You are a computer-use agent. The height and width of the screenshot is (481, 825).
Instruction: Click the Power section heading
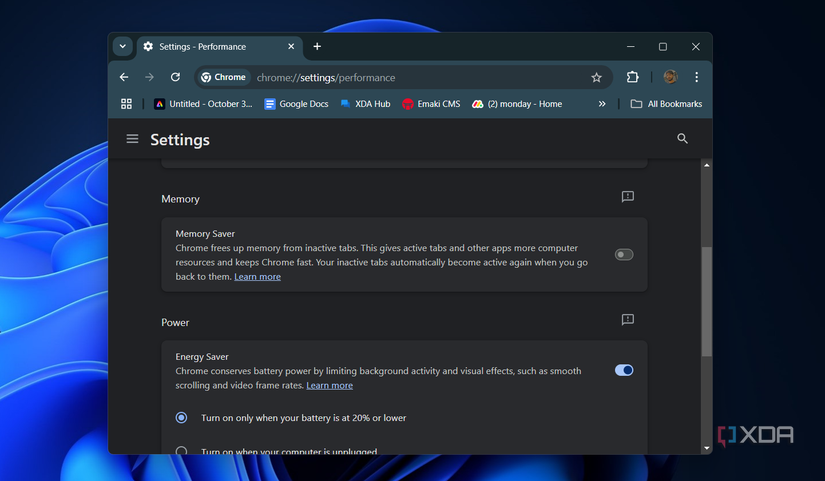point(175,323)
